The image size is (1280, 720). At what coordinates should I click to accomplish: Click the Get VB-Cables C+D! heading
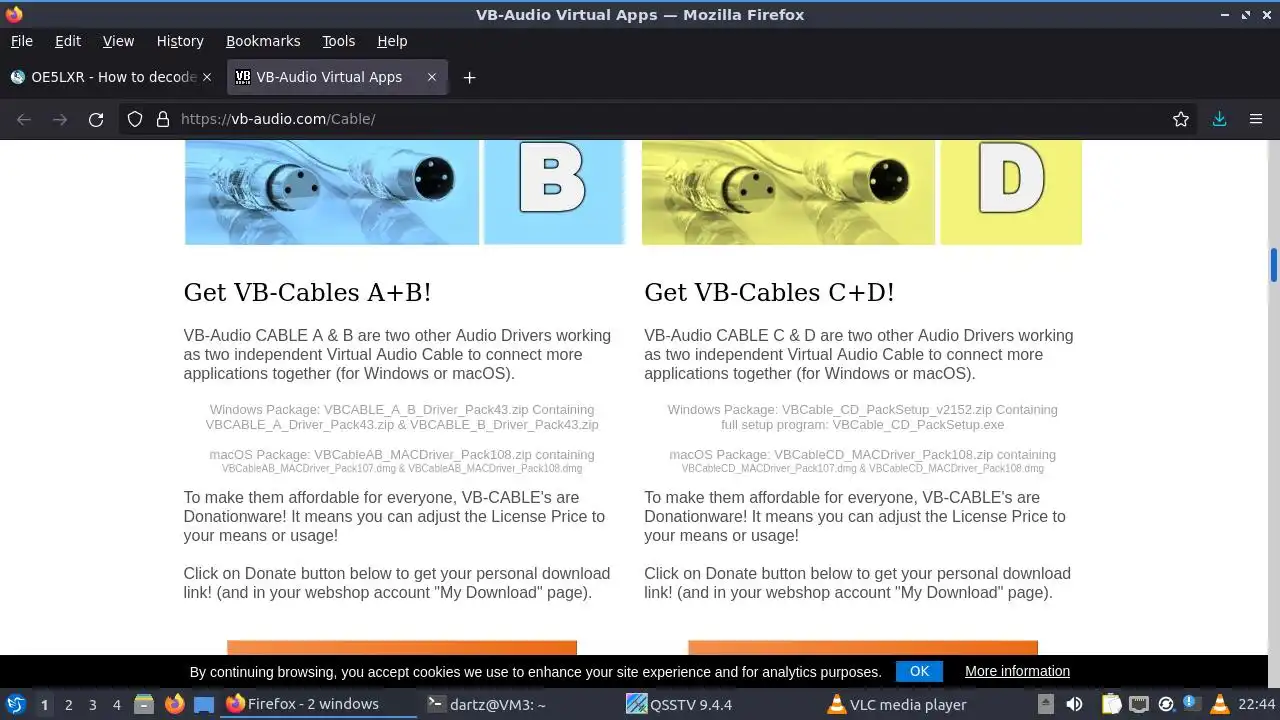(769, 292)
